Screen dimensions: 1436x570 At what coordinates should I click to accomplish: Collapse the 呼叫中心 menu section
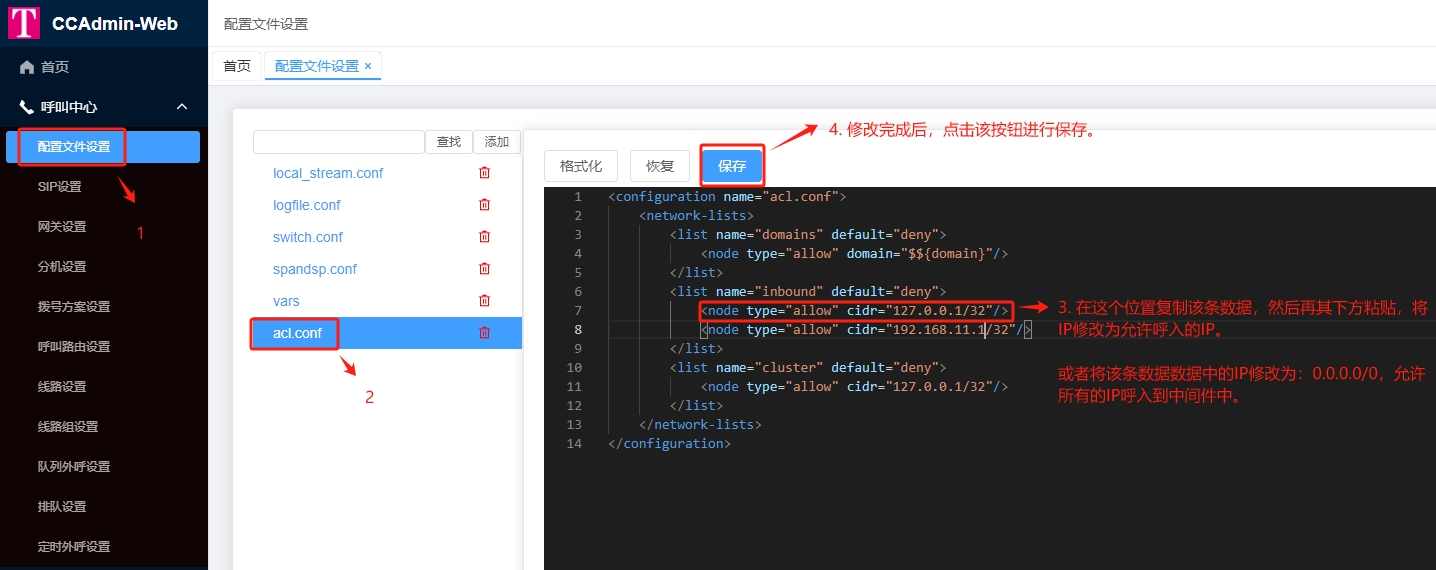click(182, 107)
